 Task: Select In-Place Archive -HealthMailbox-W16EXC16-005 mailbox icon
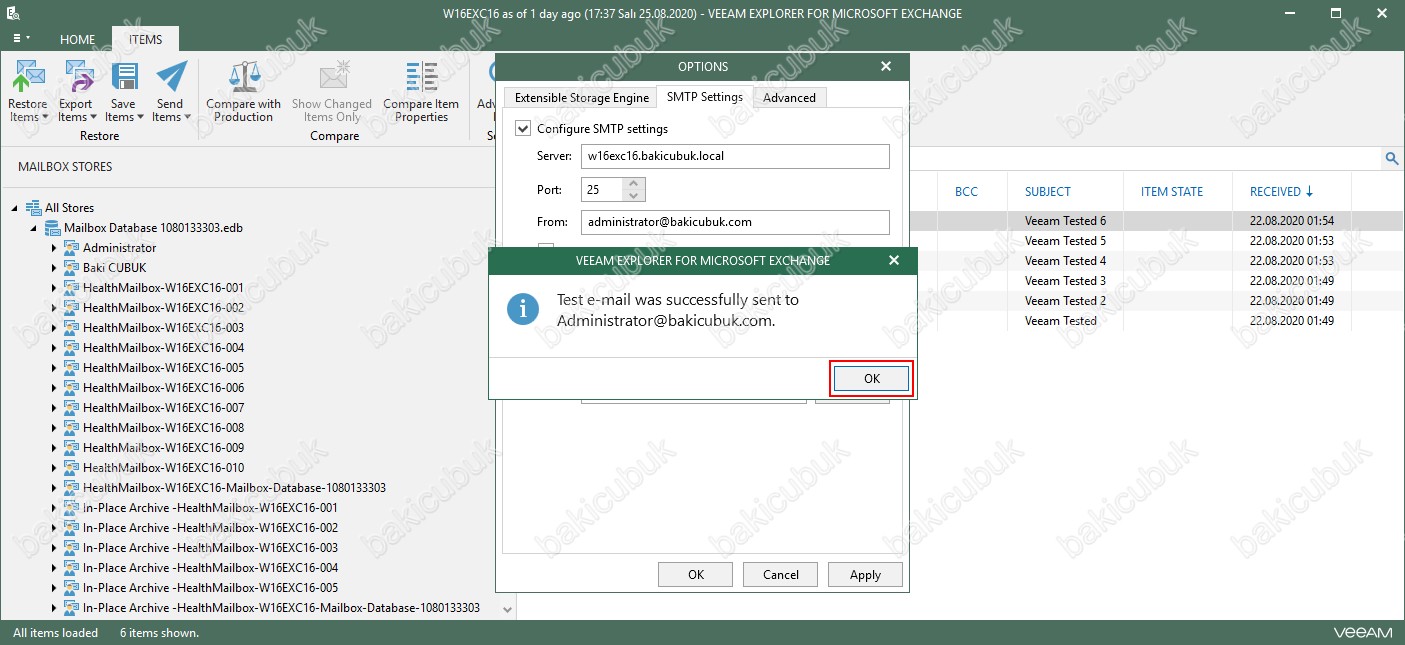[71, 588]
